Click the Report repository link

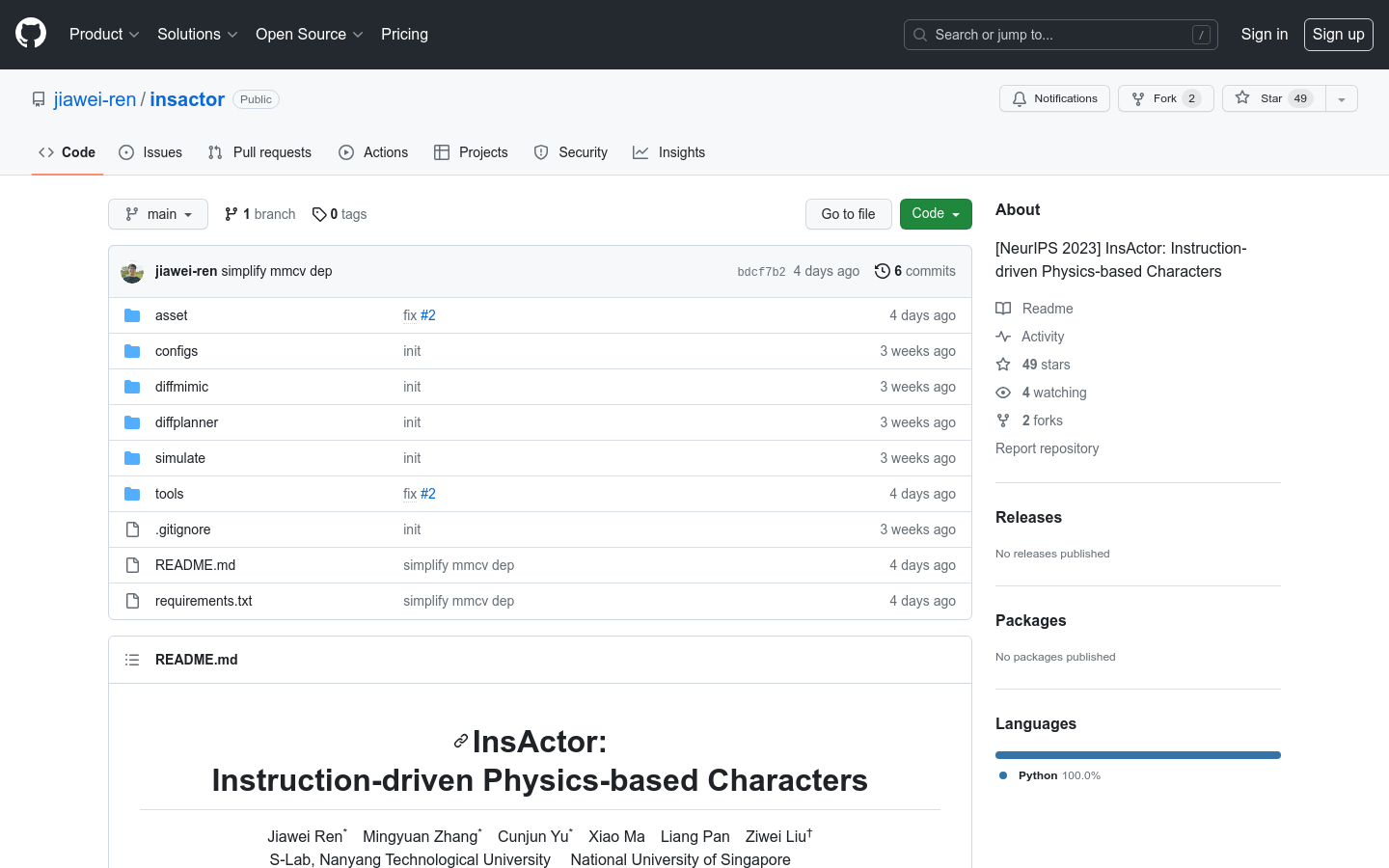pyautogui.click(x=1047, y=448)
